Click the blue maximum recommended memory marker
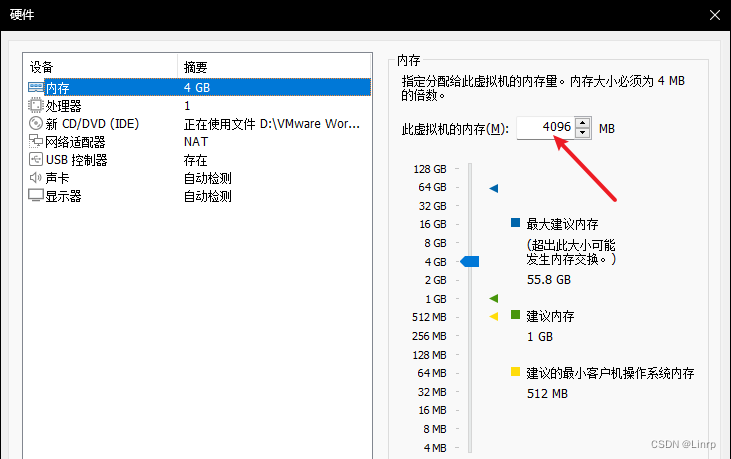Image resolution: width=731 pixels, height=459 pixels. coord(494,188)
